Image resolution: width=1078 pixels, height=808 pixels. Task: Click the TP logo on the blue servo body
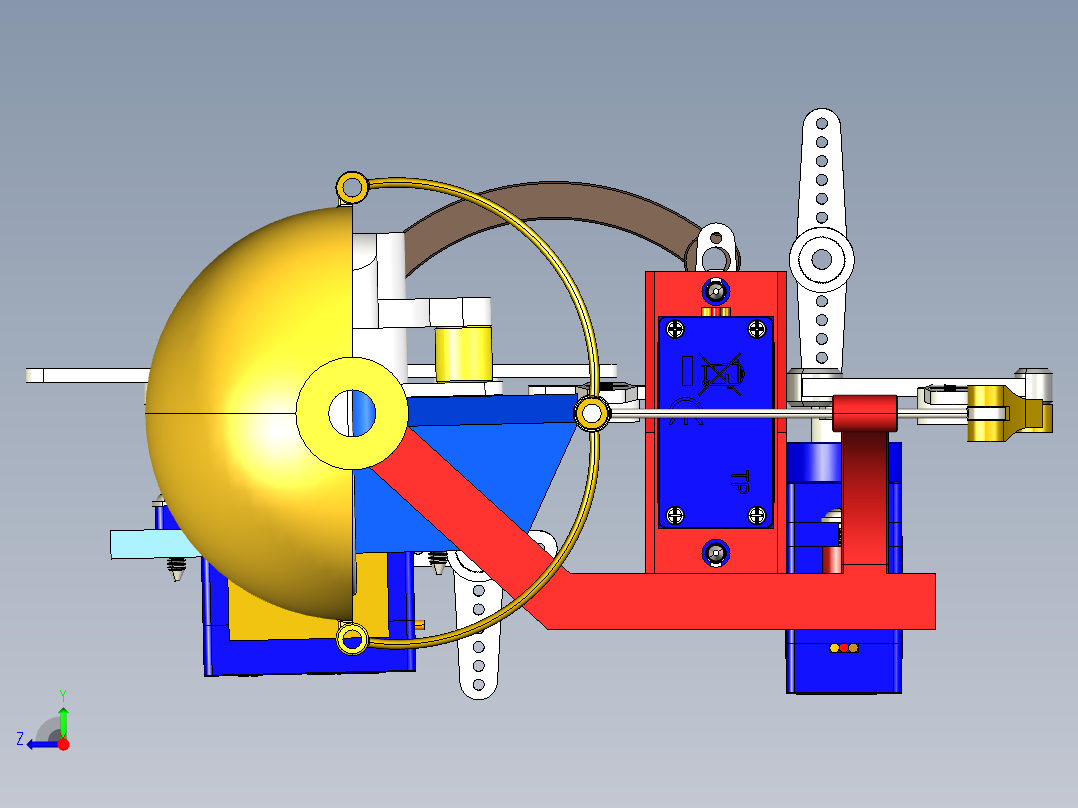pyautogui.click(x=739, y=483)
